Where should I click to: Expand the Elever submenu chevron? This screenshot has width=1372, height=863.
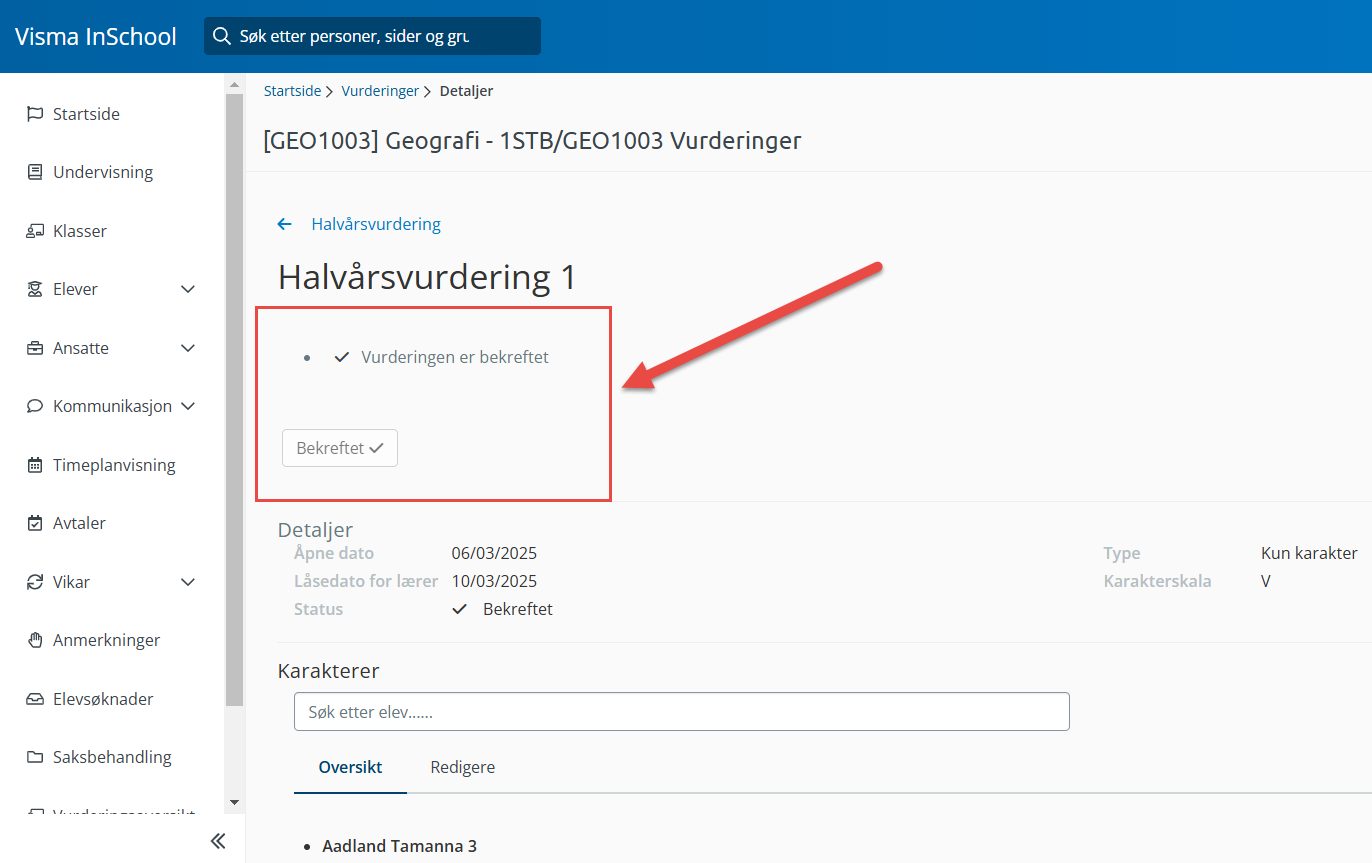point(187,289)
